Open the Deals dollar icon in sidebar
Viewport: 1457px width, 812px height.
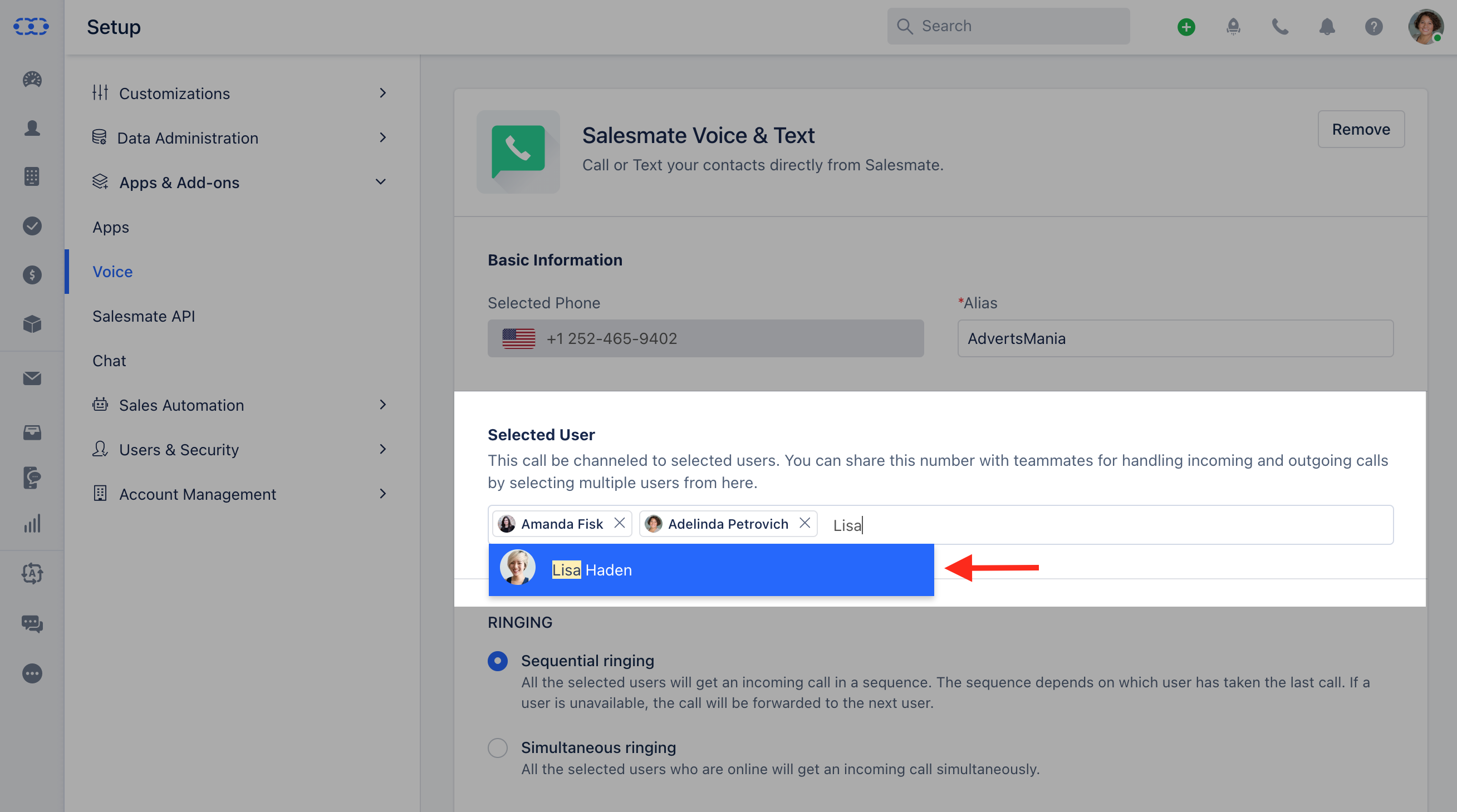pos(32,275)
